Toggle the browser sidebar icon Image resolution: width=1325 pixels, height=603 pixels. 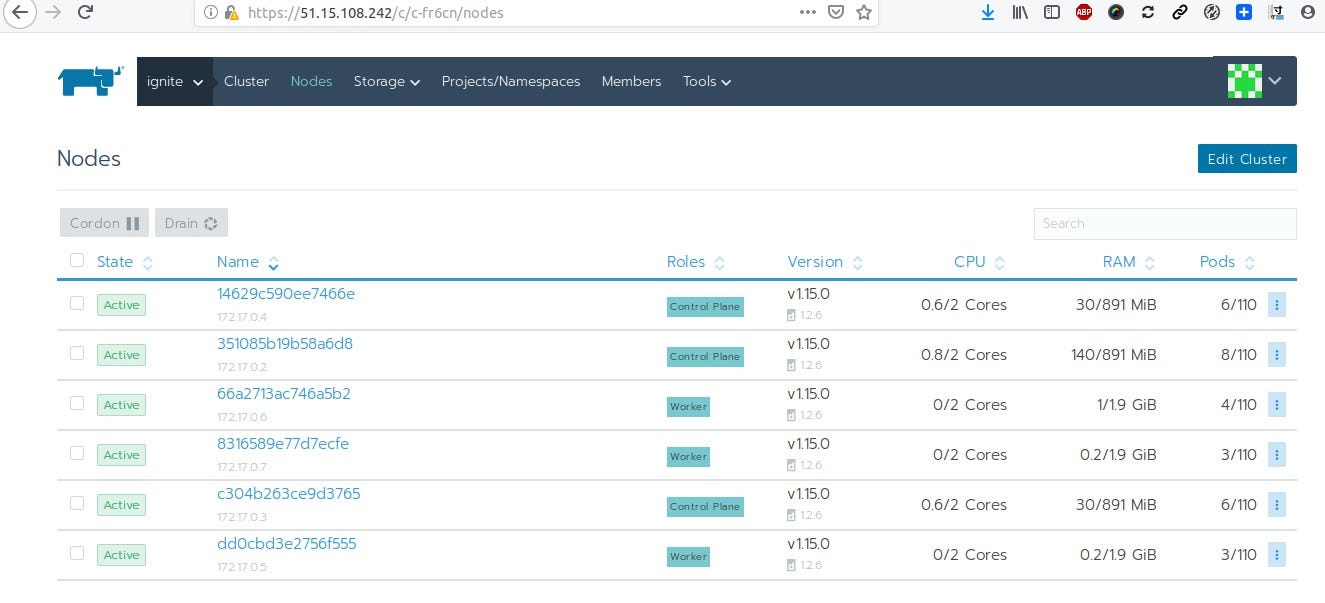point(1051,13)
